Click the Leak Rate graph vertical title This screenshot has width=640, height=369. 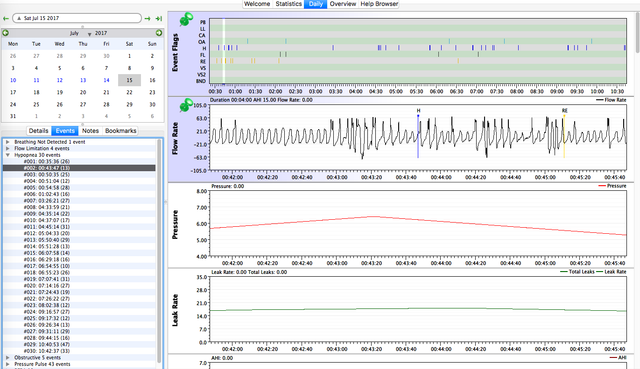click(175, 310)
